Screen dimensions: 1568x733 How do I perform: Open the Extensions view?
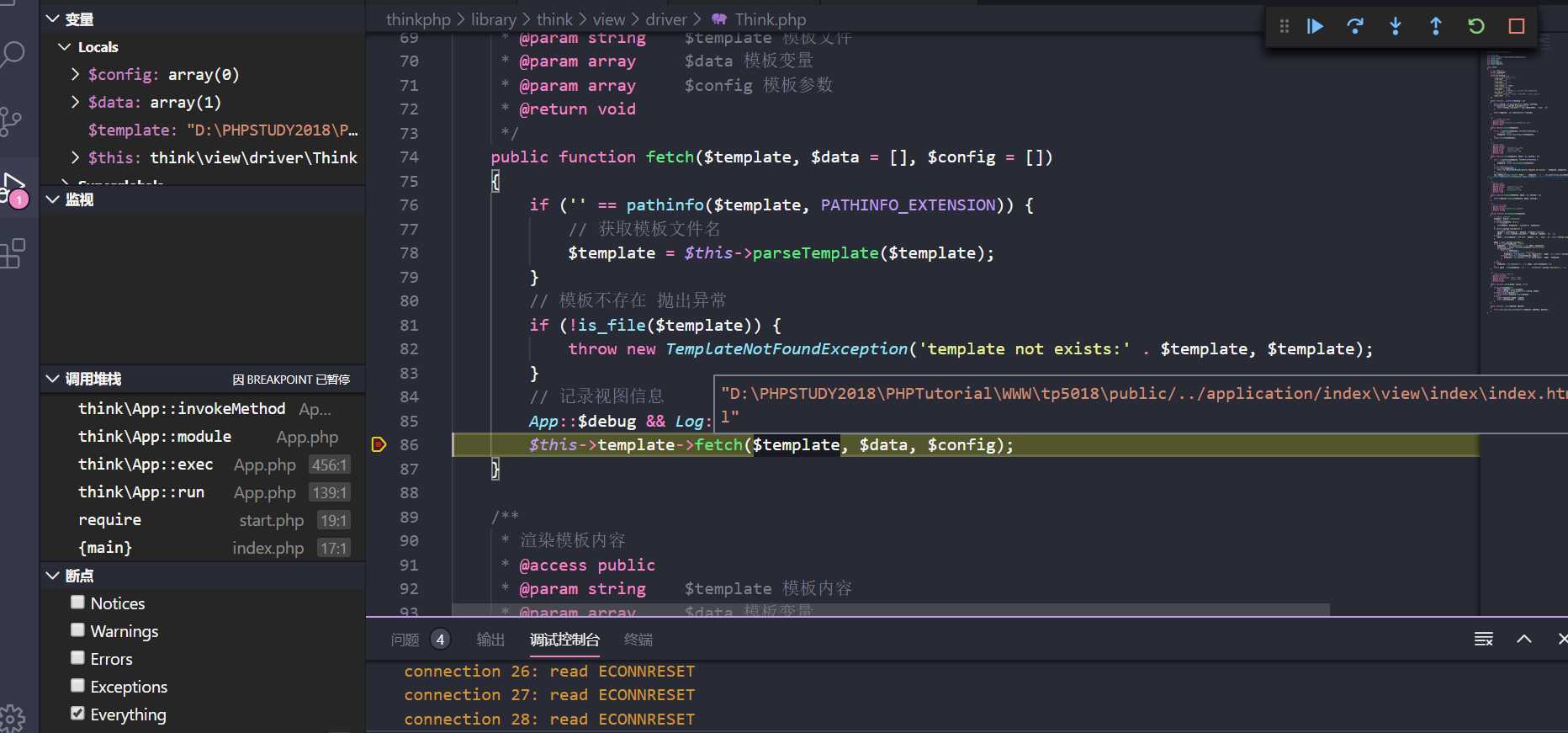13,253
